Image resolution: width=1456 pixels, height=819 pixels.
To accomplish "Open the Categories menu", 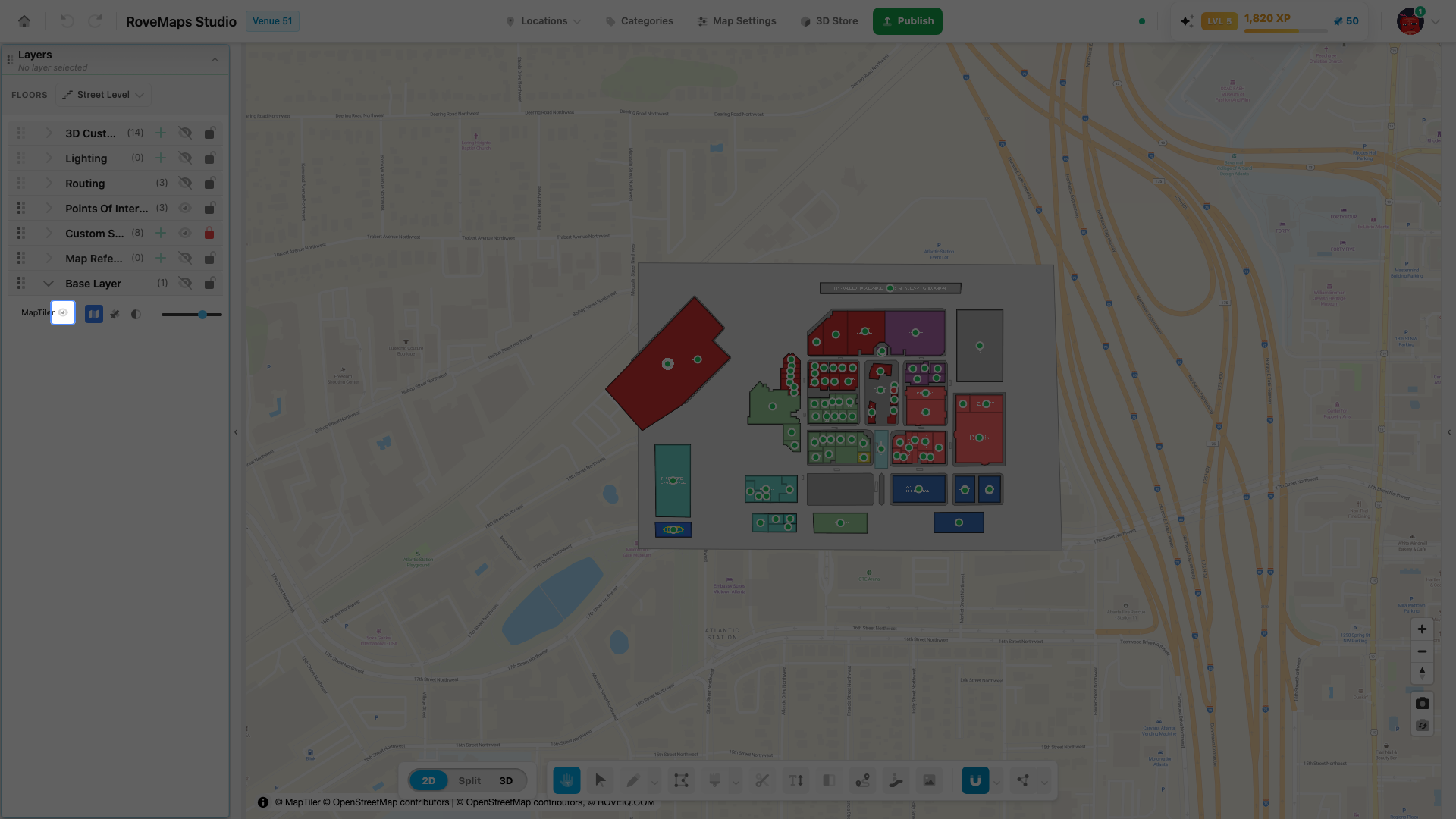I will [639, 21].
